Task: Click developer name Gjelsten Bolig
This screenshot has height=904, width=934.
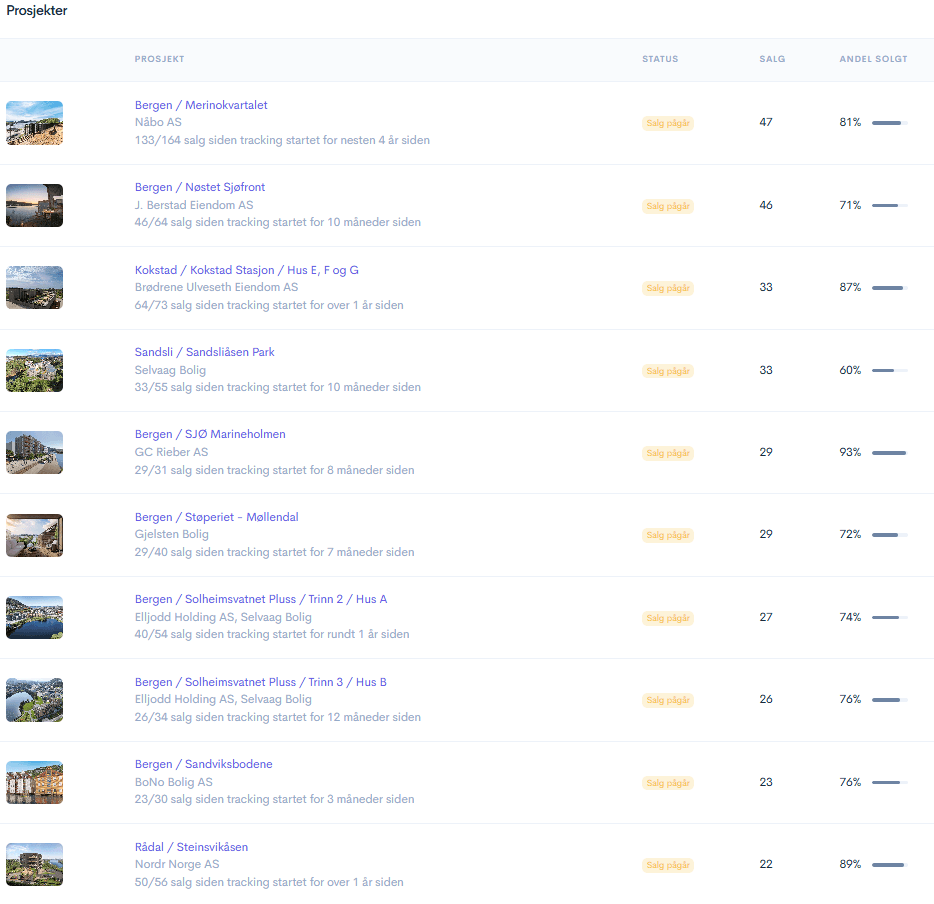Action: 172,534
